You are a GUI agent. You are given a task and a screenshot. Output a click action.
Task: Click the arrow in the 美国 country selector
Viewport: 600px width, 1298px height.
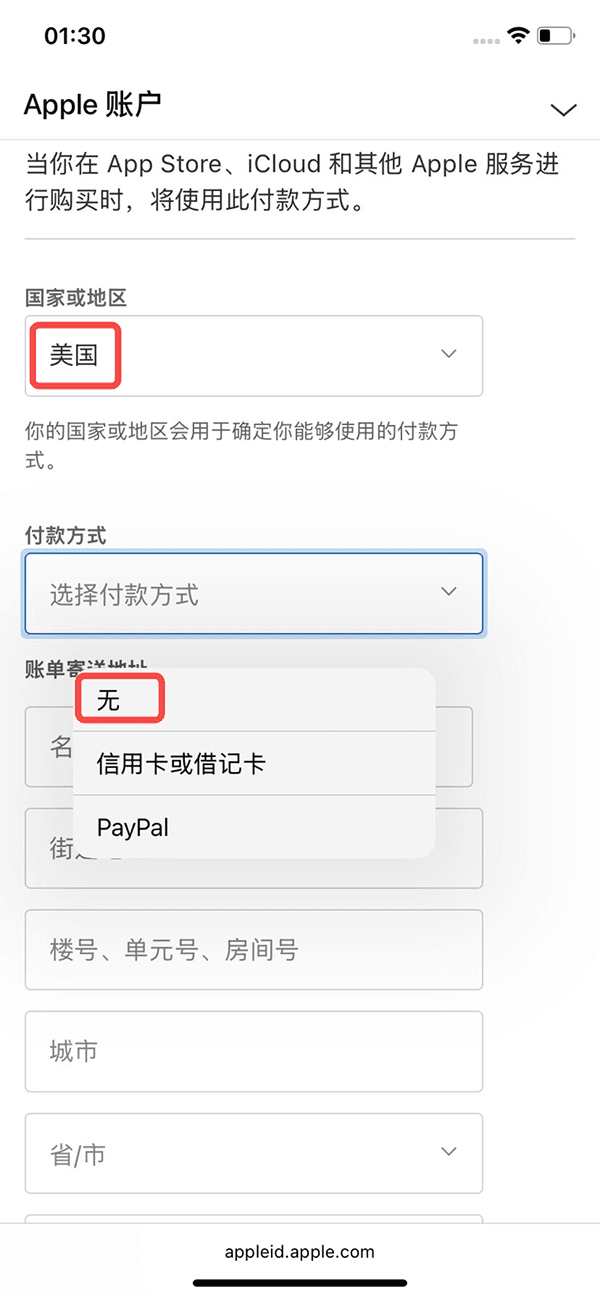449,354
